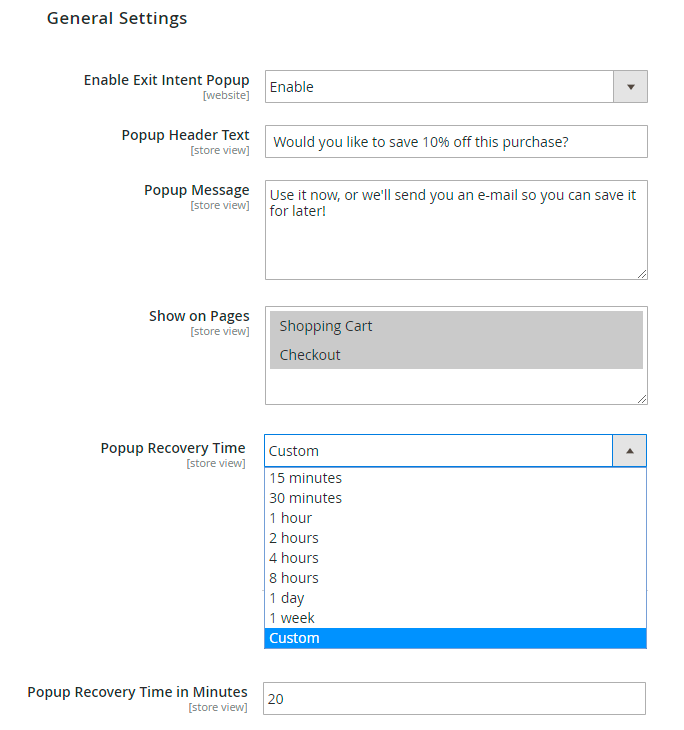The height and width of the screenshot is (730, 684).
Task: Collapse the Popup Recovery Time dropdown
Action: click(x=440, y=451)
